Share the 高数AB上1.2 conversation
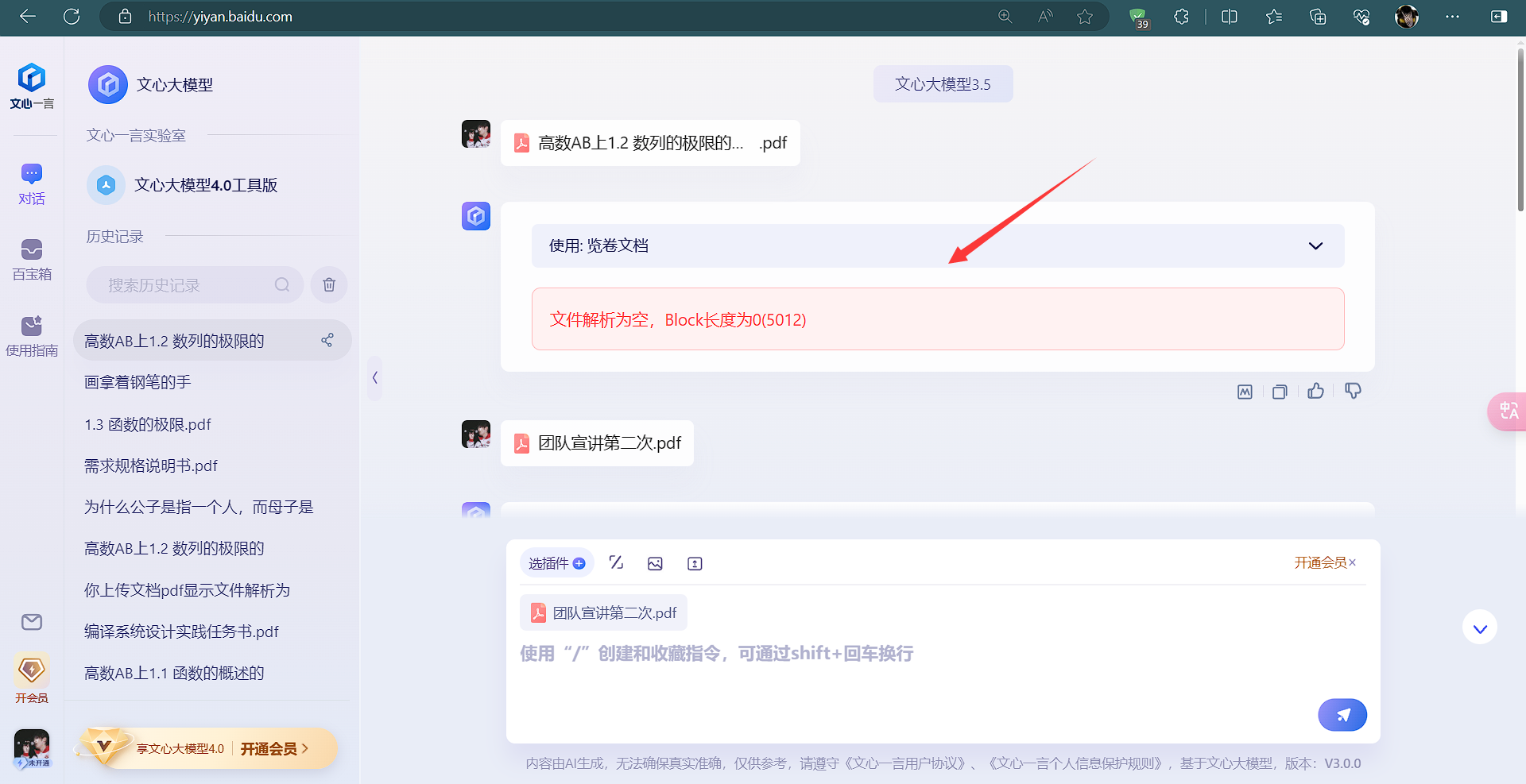 327,340
